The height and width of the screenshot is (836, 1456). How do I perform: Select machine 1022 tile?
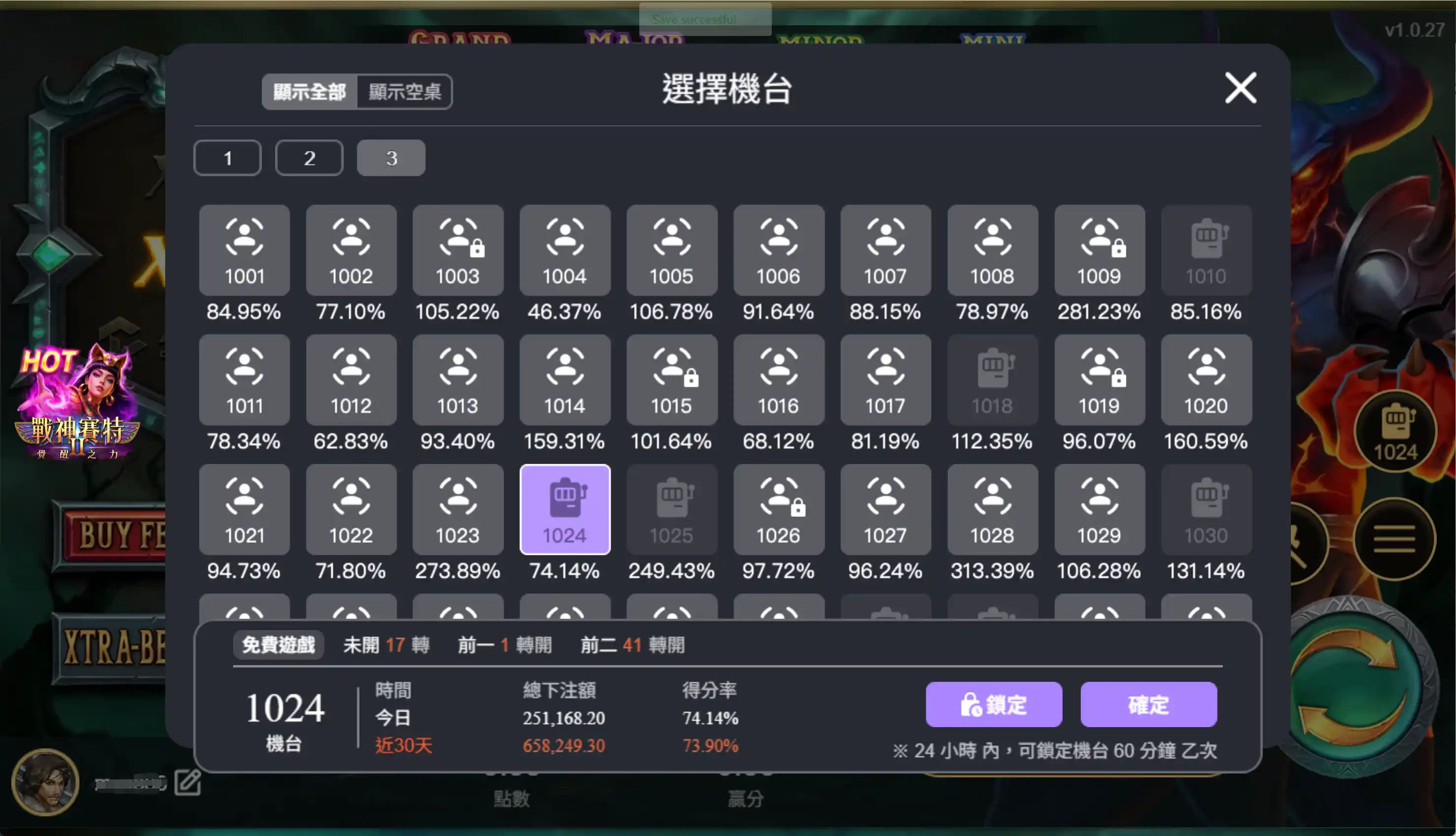click(351, 510)
